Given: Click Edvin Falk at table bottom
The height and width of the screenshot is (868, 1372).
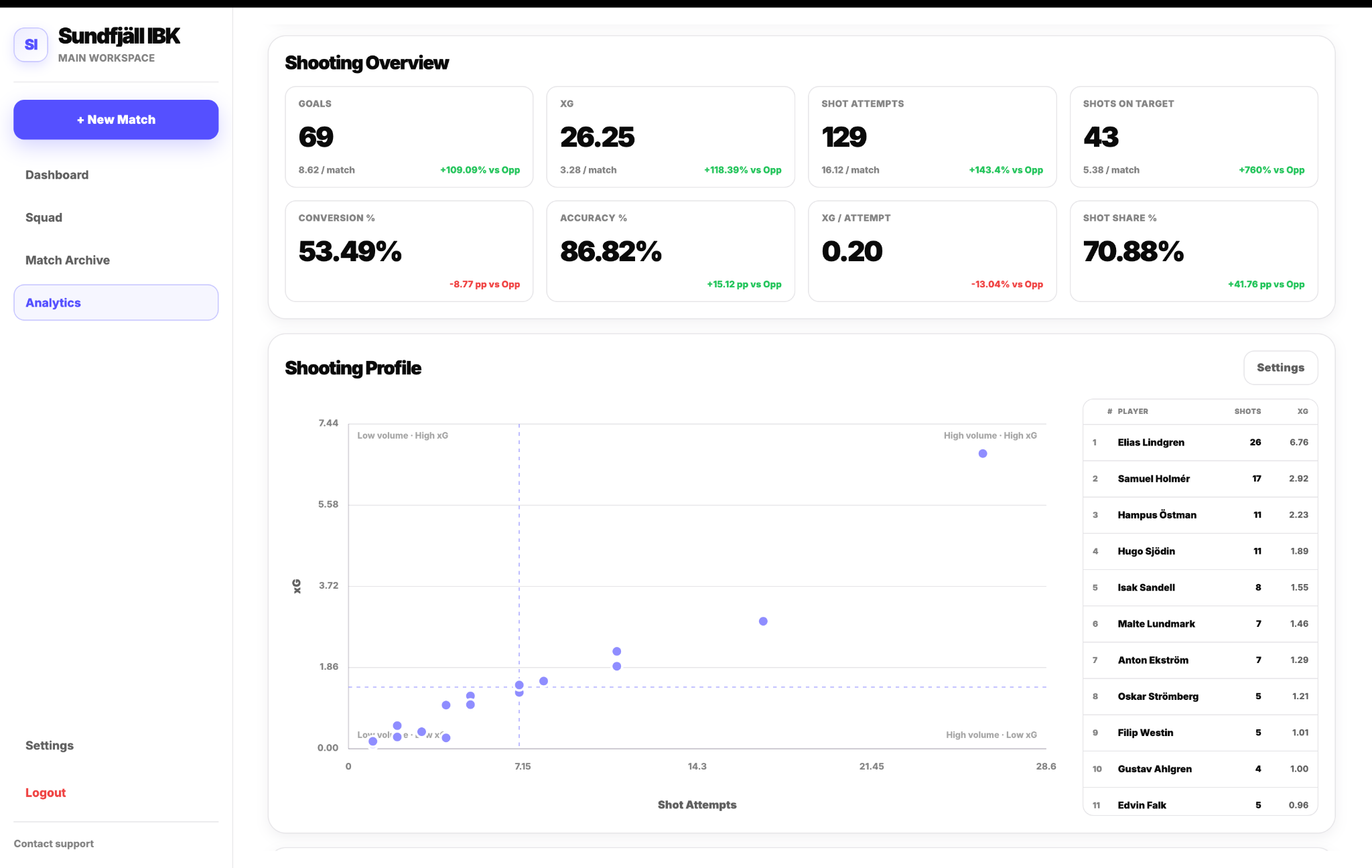Looking at the screenshot, I should 1200,802.
